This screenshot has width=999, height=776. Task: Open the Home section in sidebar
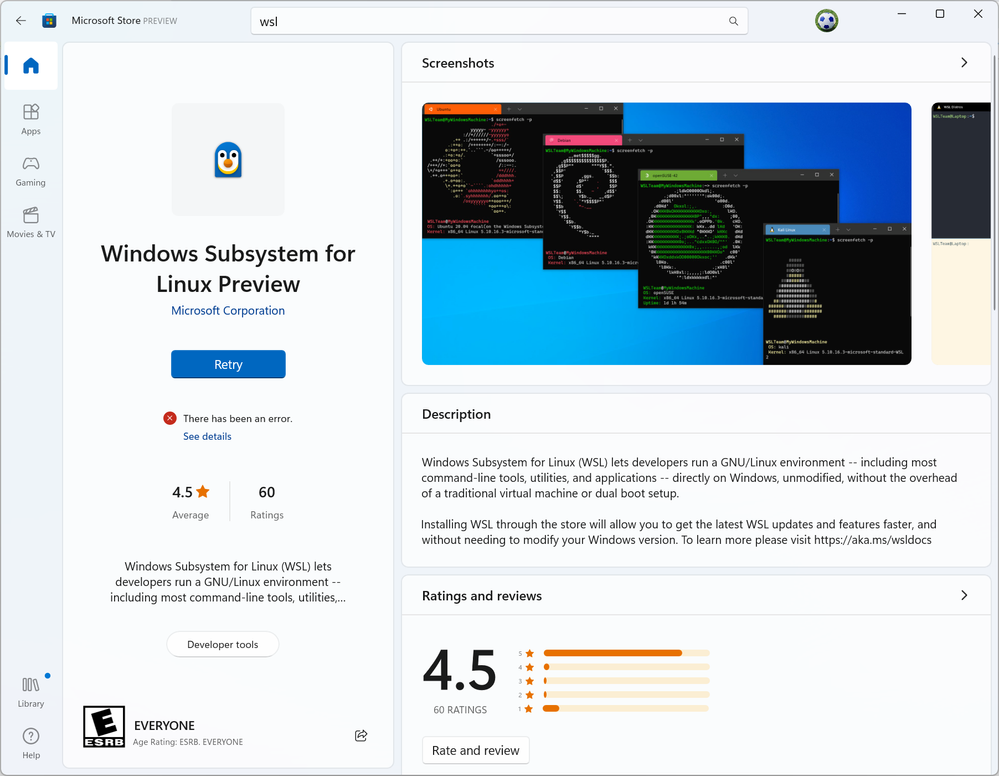(31, 66)
